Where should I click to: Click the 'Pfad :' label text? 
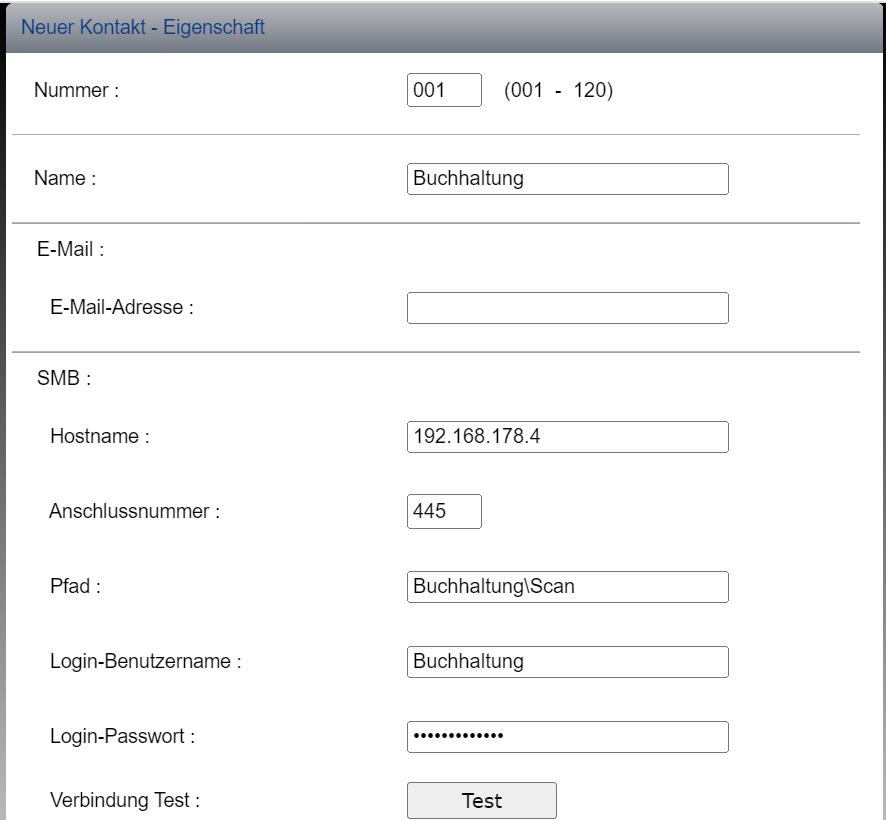[x=75, y=587]
